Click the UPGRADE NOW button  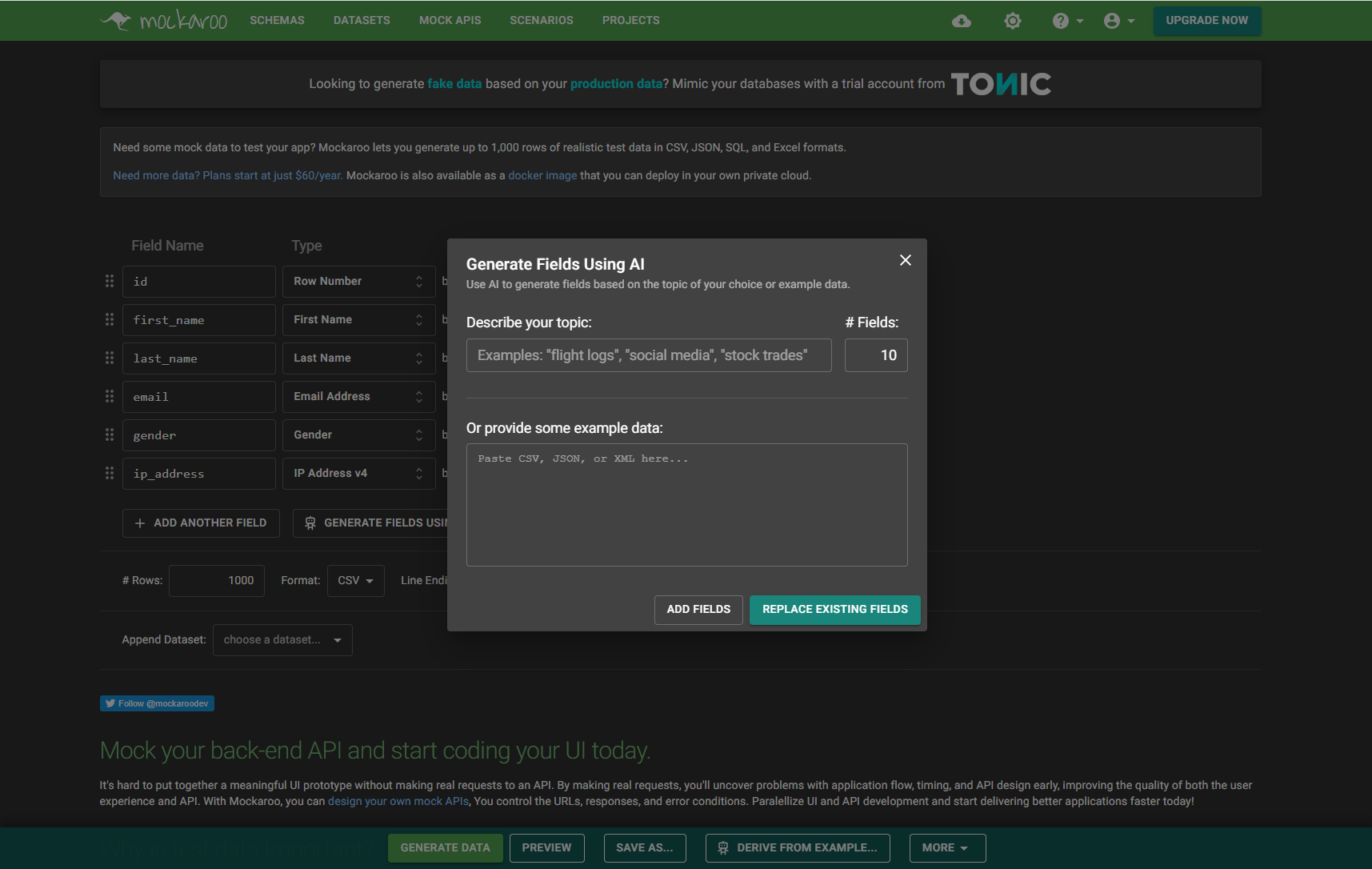click(1207, 21)
